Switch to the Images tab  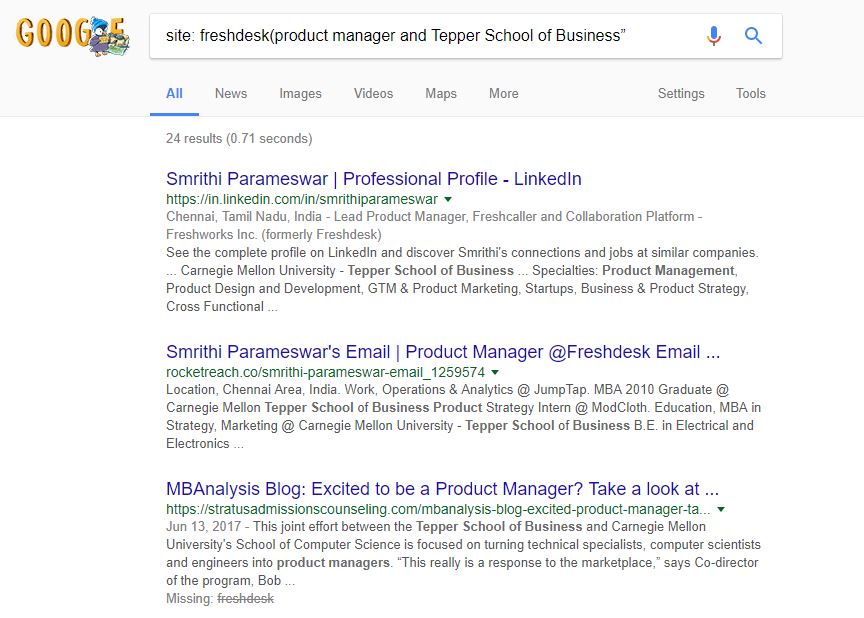(300, 94)
